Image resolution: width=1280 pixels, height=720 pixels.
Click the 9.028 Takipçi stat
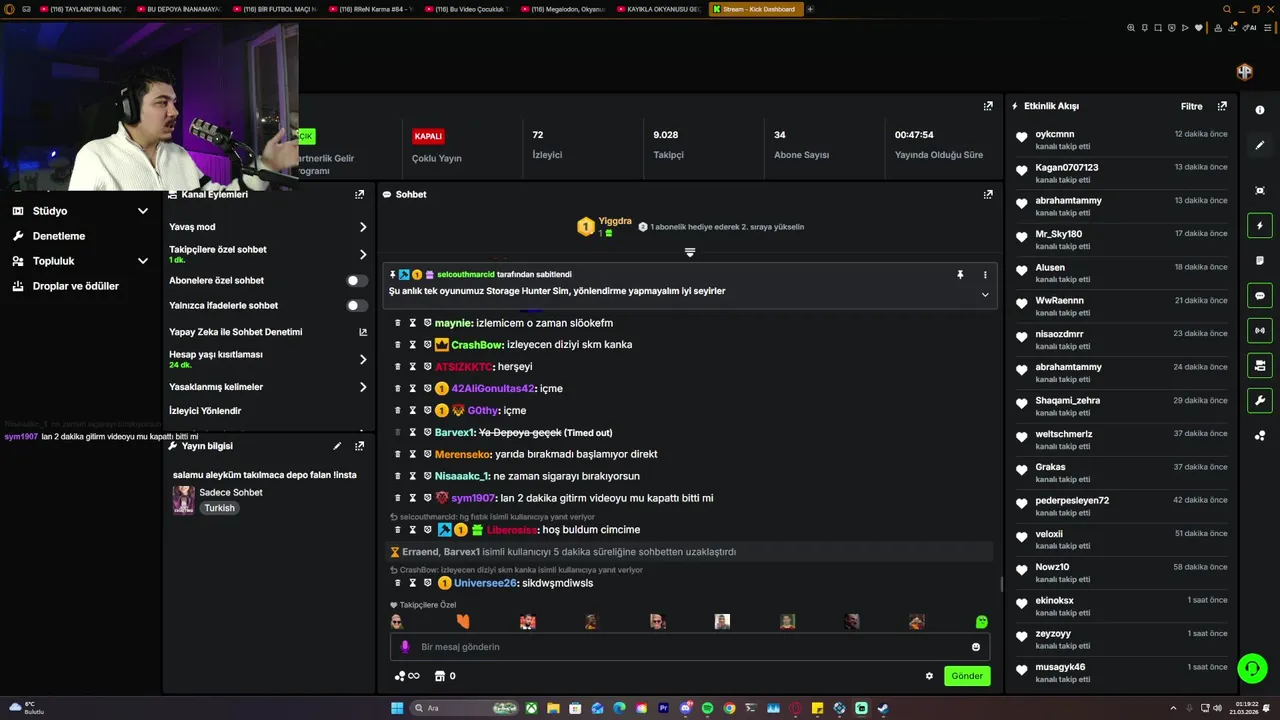(668, 145)
